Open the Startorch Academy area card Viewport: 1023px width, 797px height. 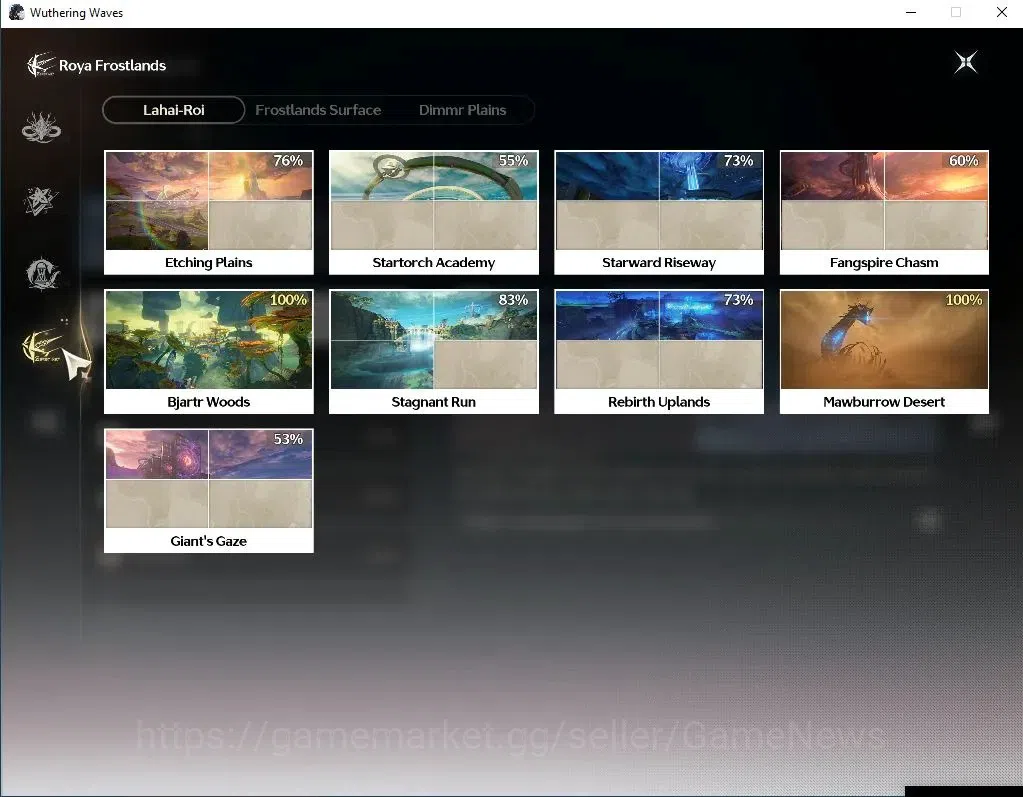click(x=434, y=213)
